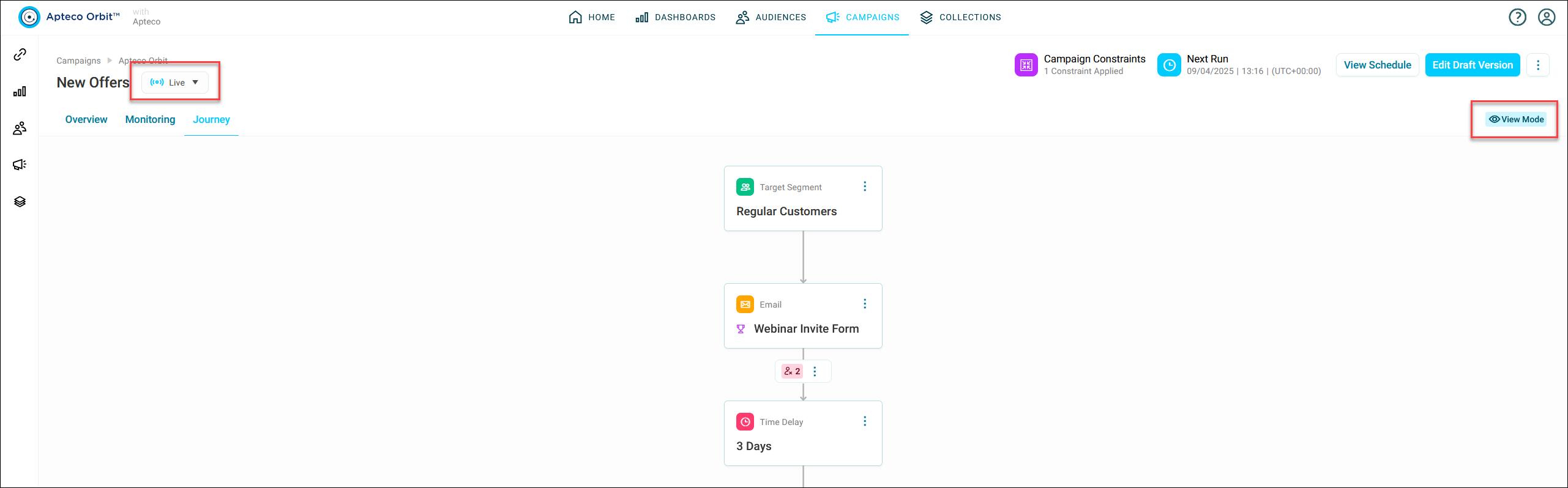Viewport: 1568px width, 488px height.
Task: Click the New Offers campaign title
Action: (x=93, y=83)
